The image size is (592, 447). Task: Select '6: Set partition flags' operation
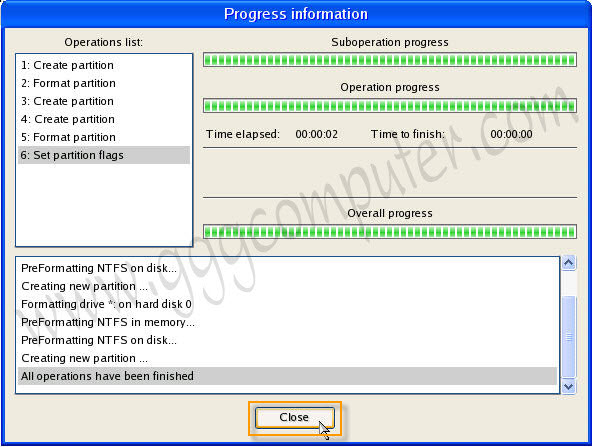pos(104,155)
